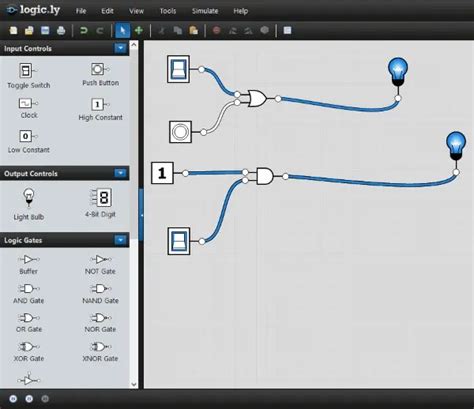Open the Tools menu
The width and height of the screenshot is (474, 409).
(168, 11)
